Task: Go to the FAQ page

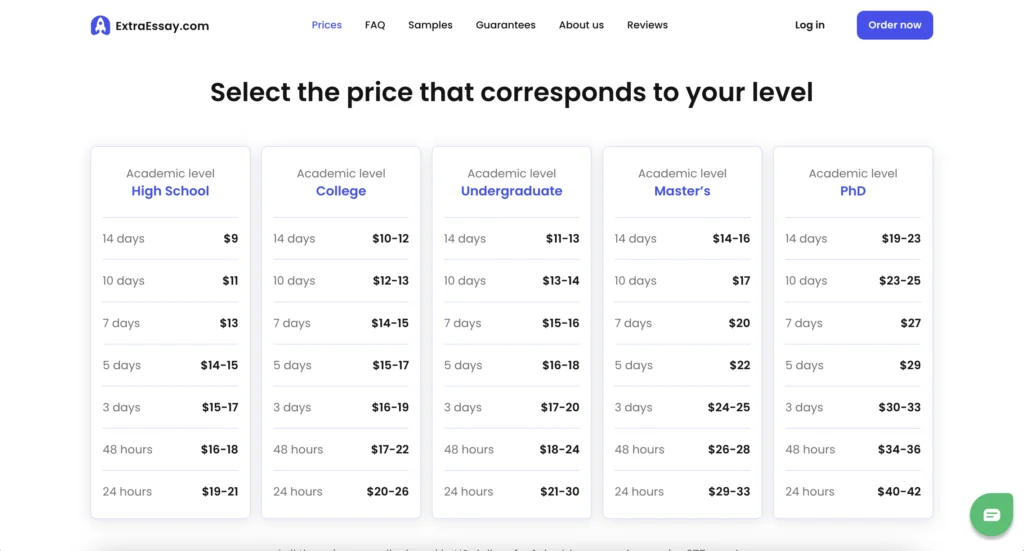Action: point(375,25)
